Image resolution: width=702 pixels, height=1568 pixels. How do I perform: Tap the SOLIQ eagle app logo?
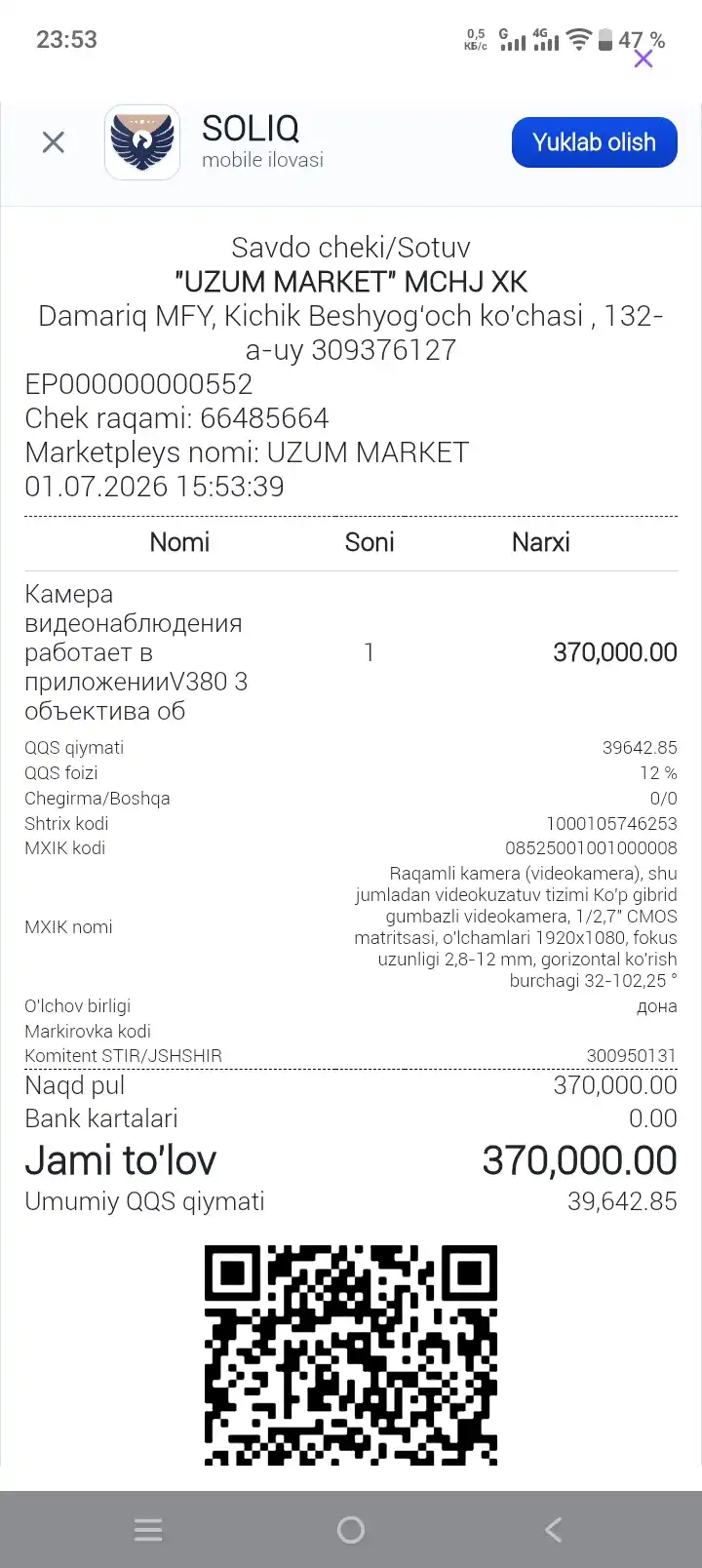coord(142,142)
